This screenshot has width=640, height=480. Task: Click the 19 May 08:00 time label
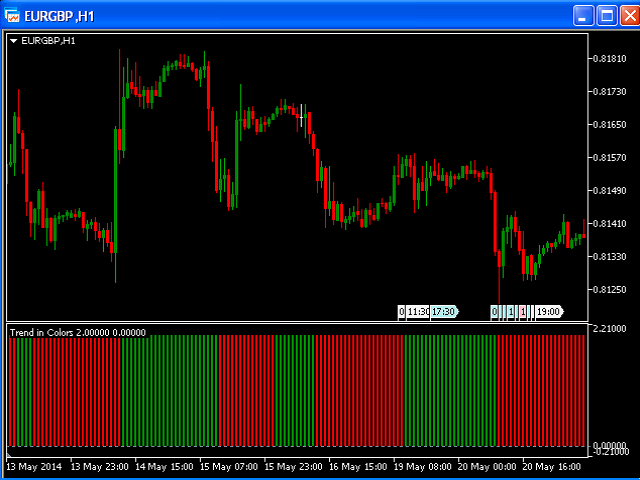(422, 467)
